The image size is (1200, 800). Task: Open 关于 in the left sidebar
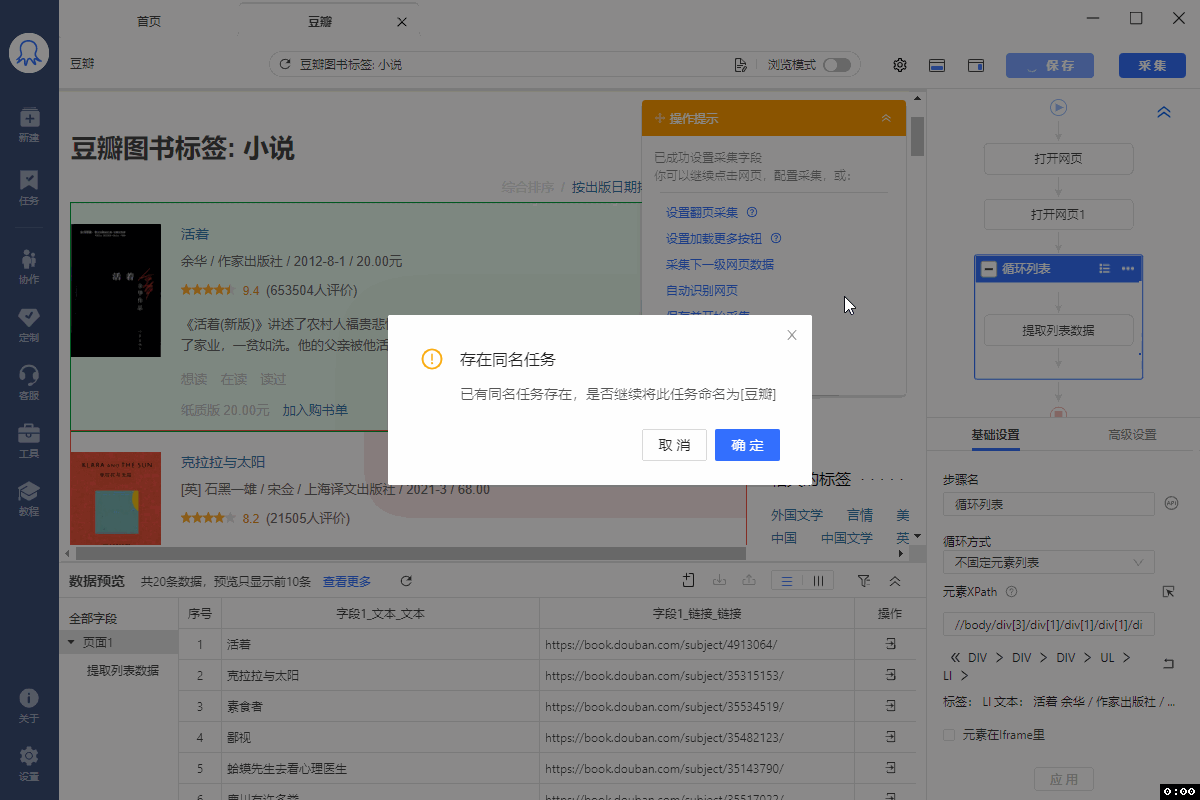pos(29,706)
